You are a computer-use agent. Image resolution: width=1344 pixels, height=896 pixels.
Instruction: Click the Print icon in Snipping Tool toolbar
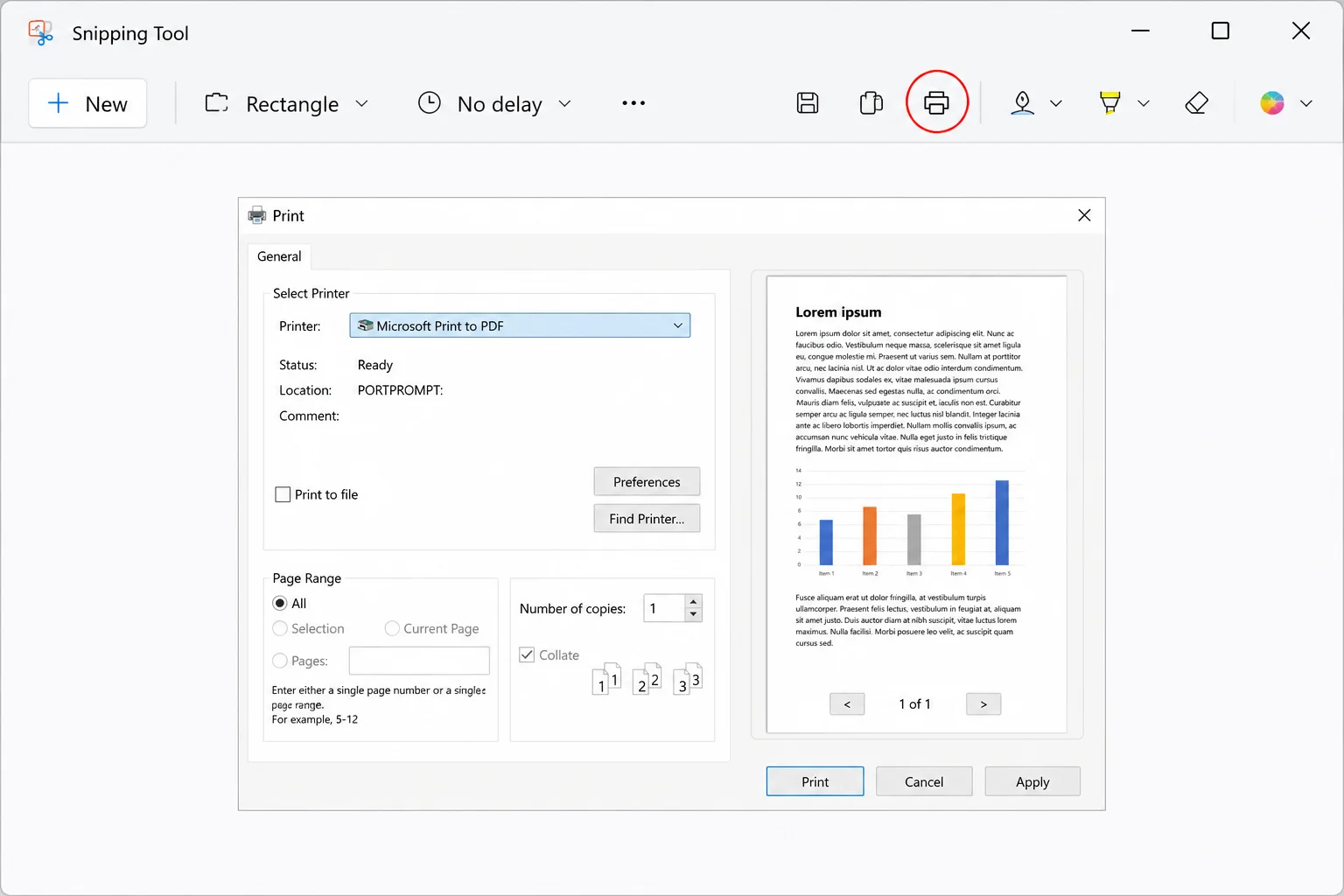click(x=936, y=102)
